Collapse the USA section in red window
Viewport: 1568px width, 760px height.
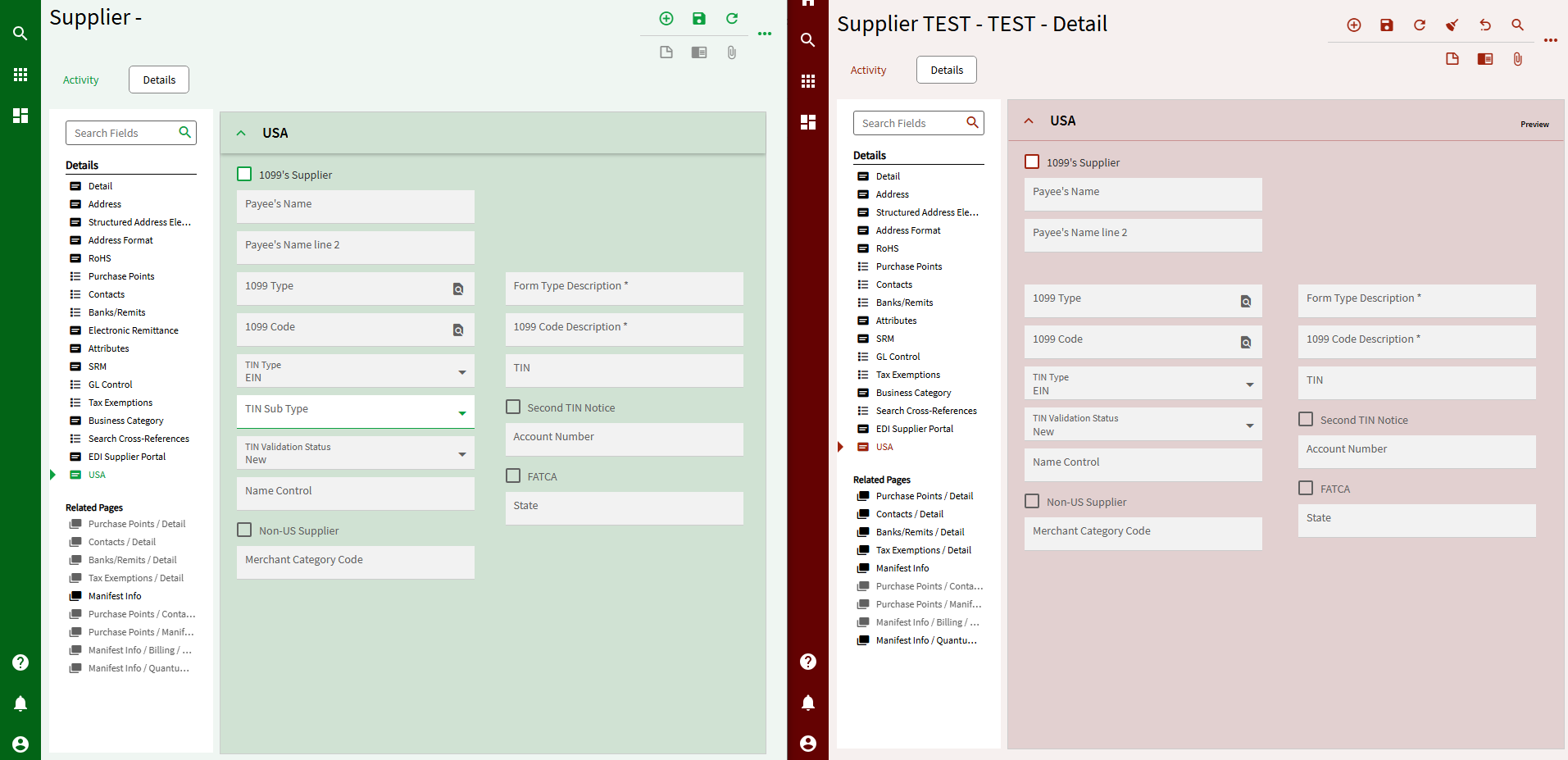tap(1029, 121)
